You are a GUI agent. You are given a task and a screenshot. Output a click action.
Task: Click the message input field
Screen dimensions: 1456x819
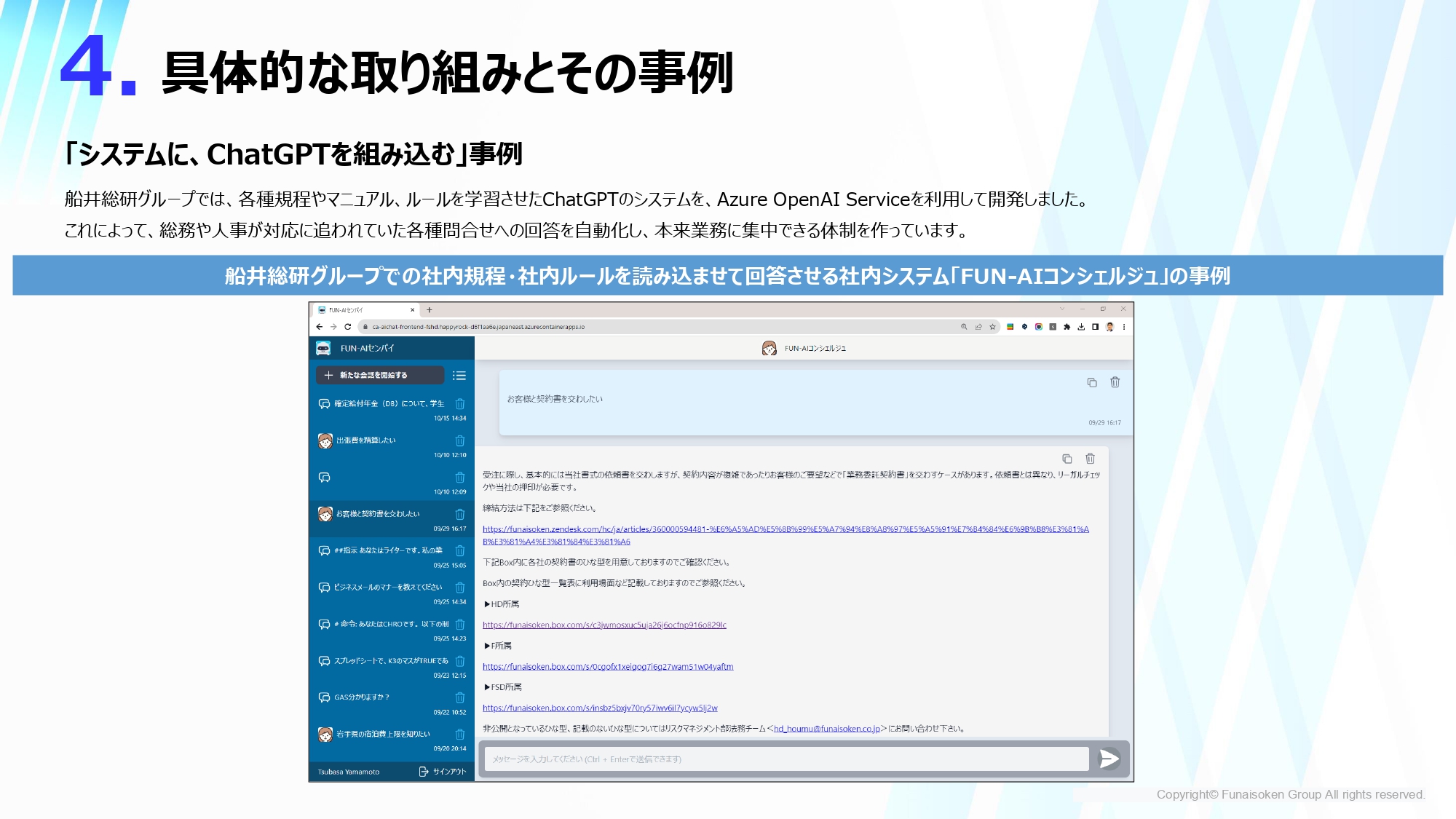click(x=786, y=759)
